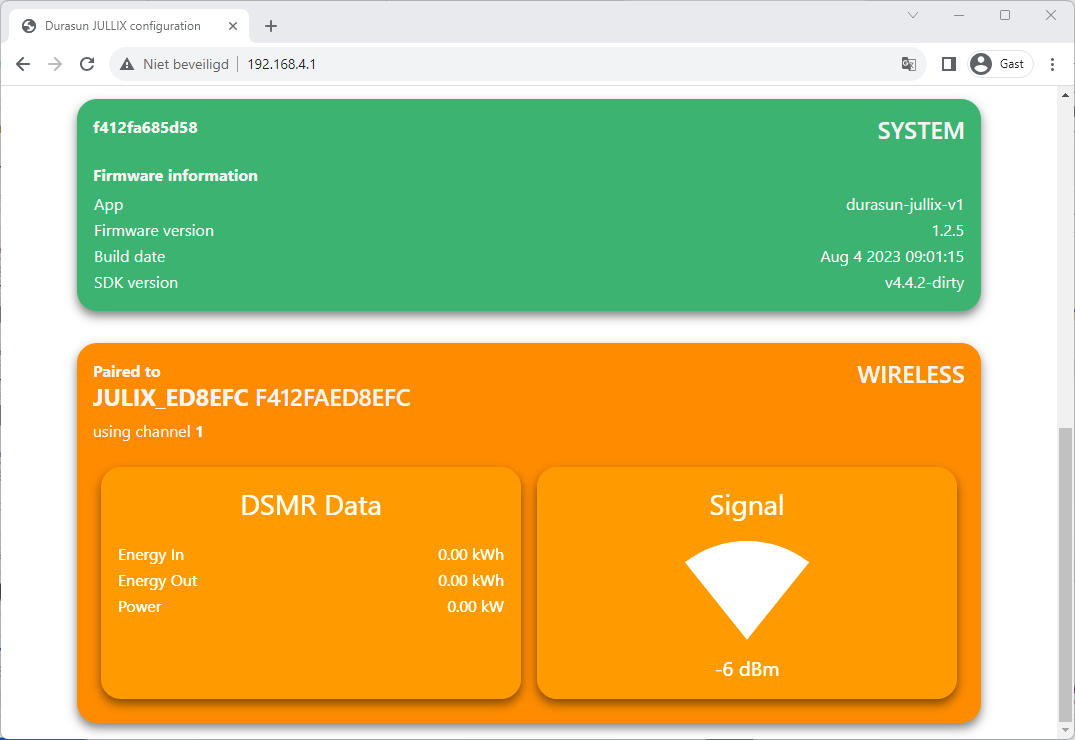Click the app name durasun-jullix-v1
1075x740 pixels.
[x=905, y=204]
